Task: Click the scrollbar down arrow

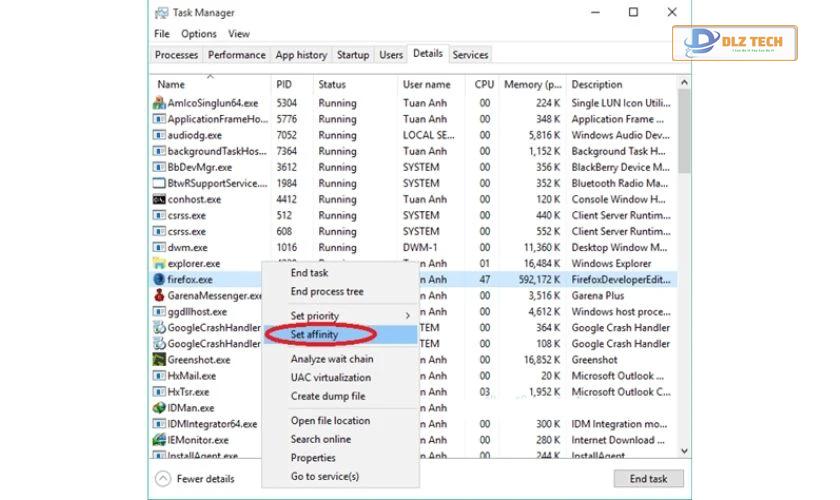Action: (684, 451)
